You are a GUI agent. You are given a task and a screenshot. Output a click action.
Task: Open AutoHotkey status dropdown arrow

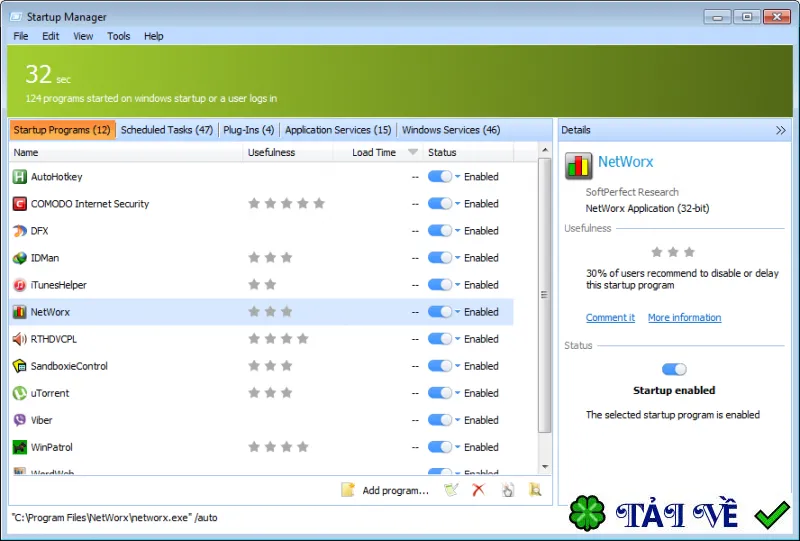tap(458, 177)
